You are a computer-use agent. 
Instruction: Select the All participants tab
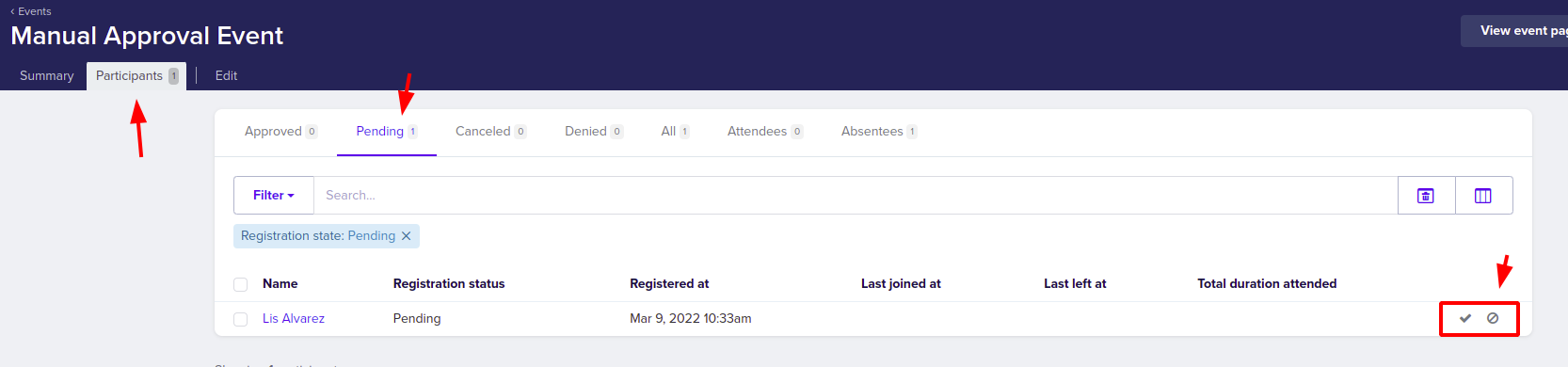tap(675, 131)
